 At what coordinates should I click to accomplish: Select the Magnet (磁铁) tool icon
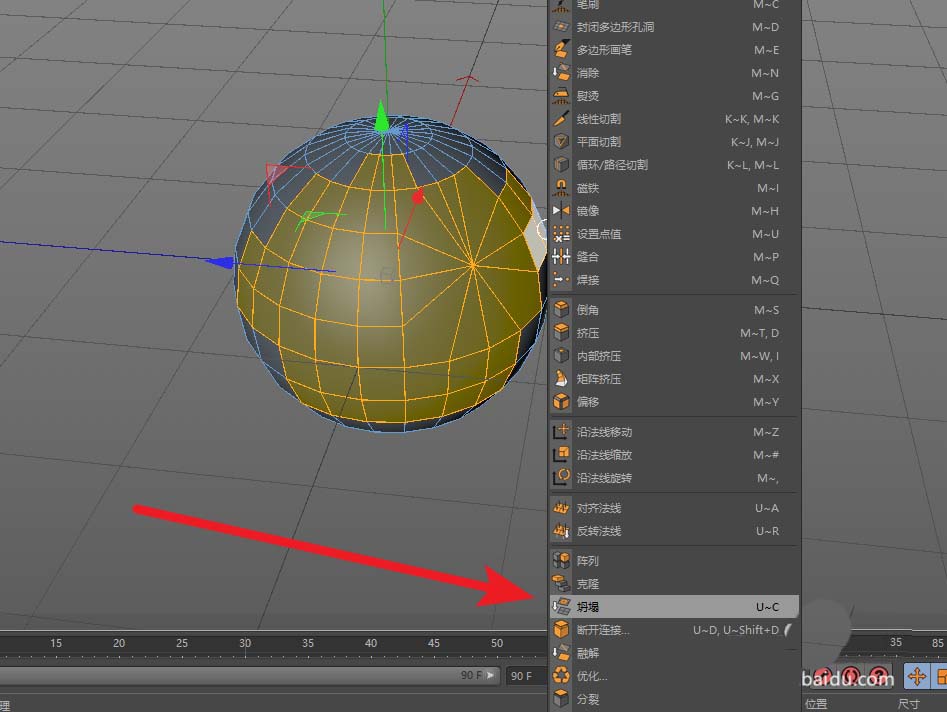[x=562, y=187]
